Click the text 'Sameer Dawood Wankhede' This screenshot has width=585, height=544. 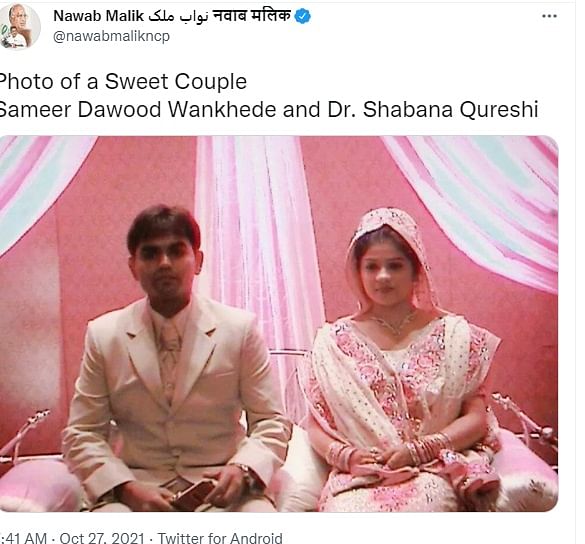pyautogui.click(x=139, y=110)
